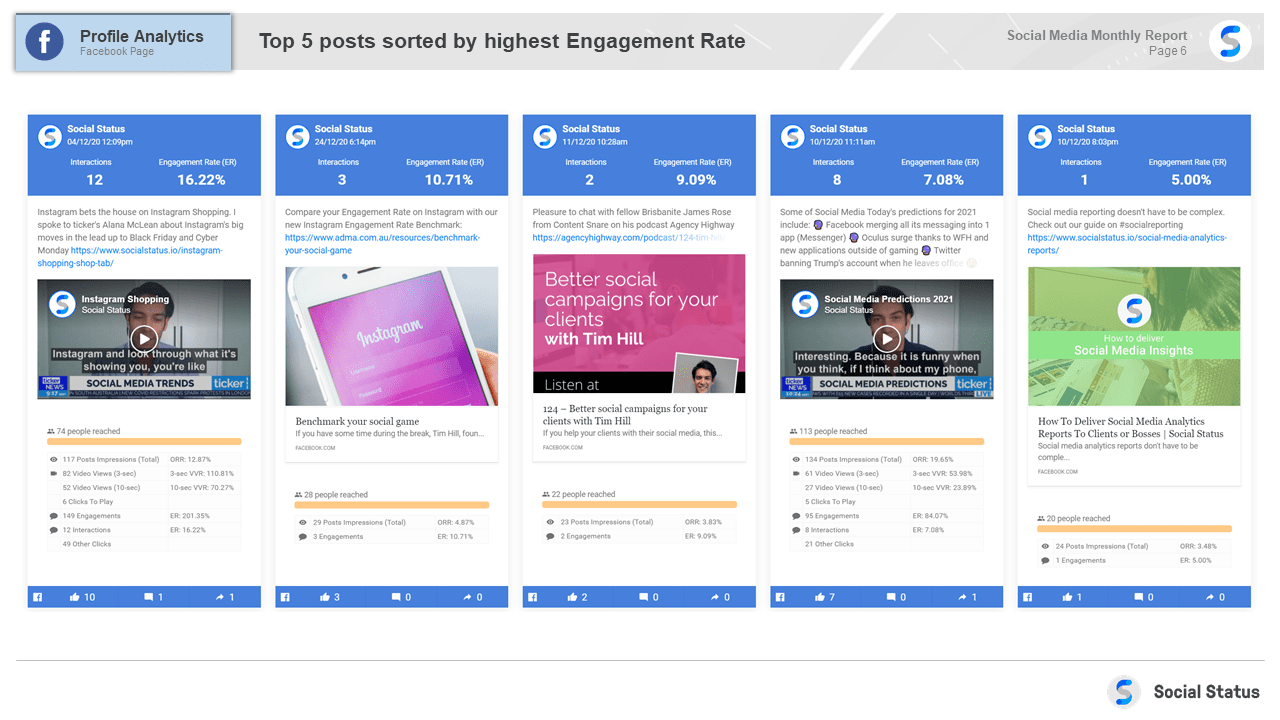Open the socialstatus.io social-media-analytics-reports link
The height and width of the screenshot is (720, 1280).
[x=1127, y=244]
